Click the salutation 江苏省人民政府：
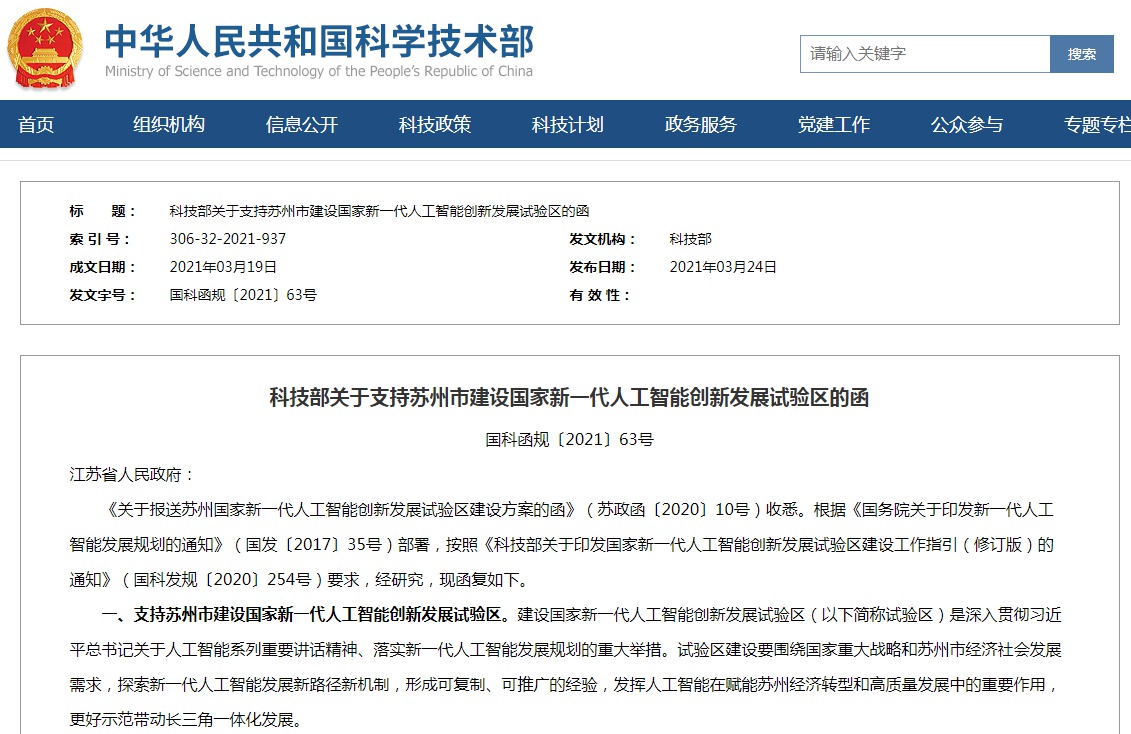Image resolution: width=1131 pixels, height=734 pixels. pyautogui.click(x=132, y=474)
